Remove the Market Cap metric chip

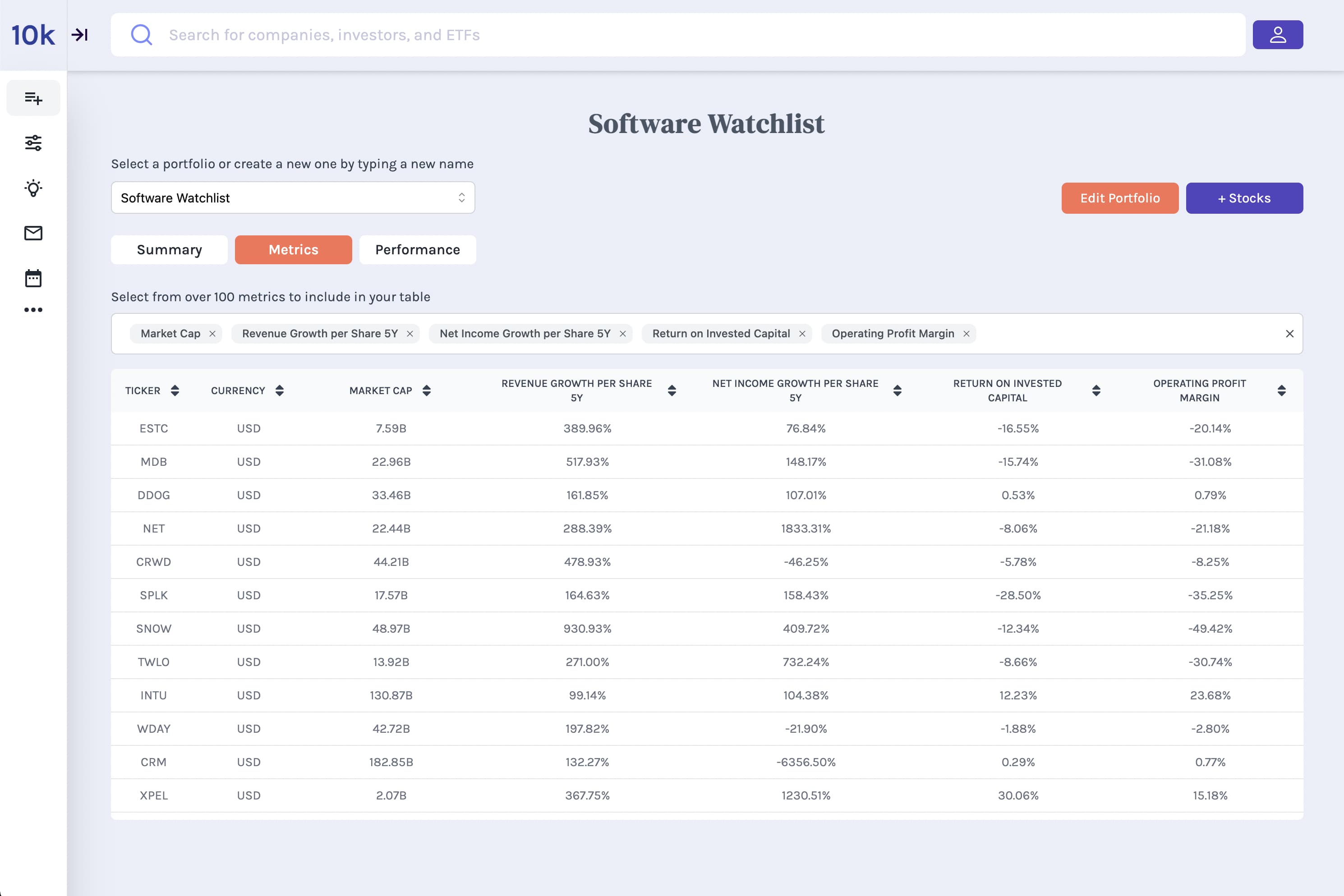click(212, 334)
